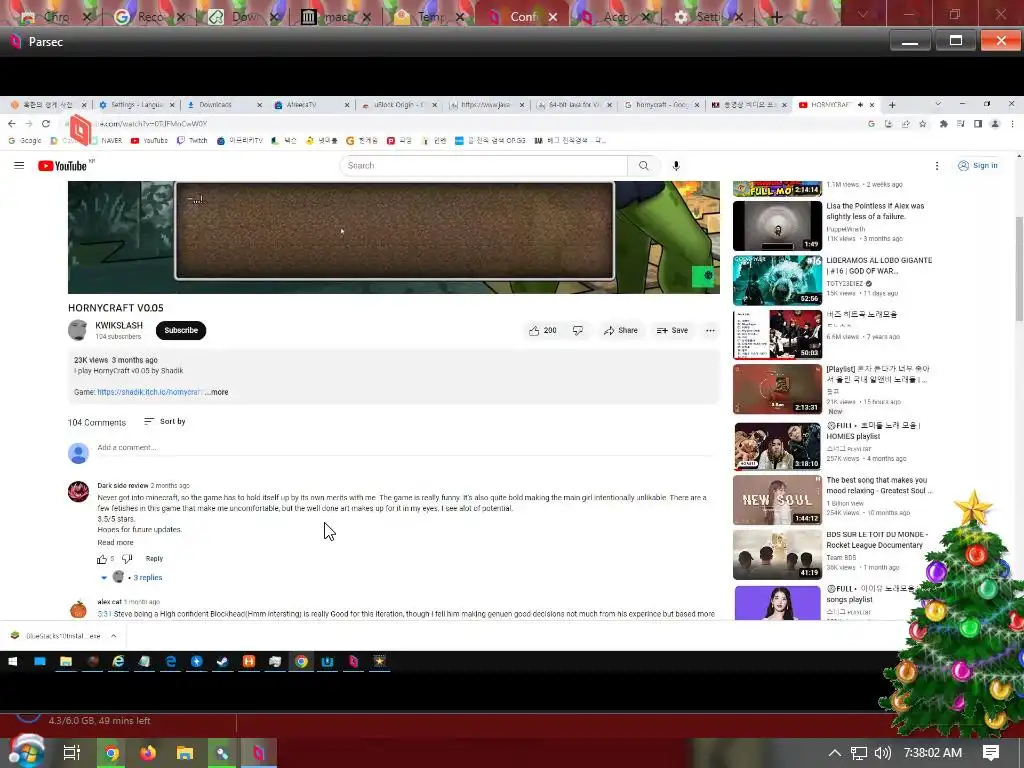Focus the YouTube search box
This screenshot has height=768, width=1024.
coord(483,166)
